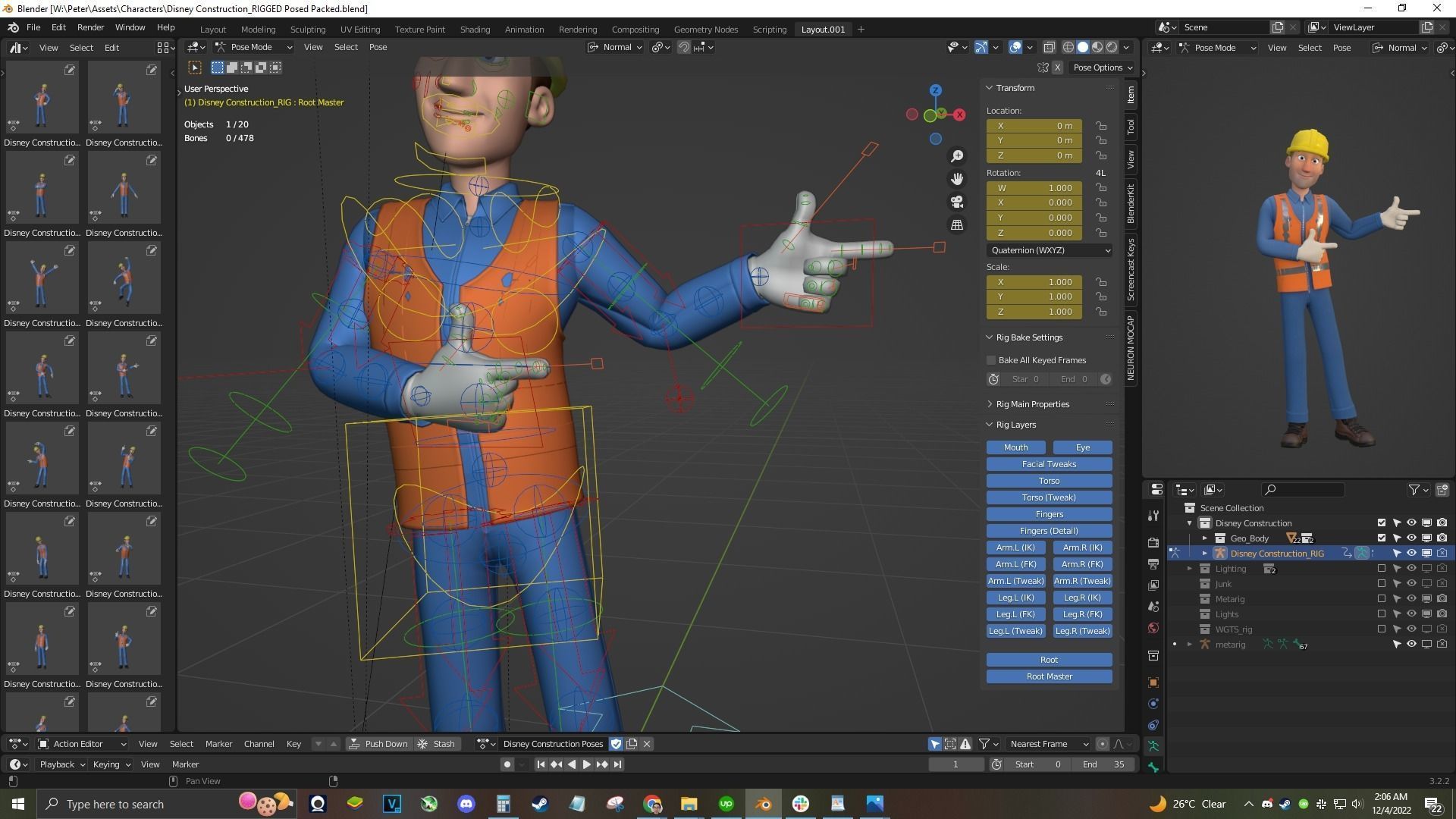Hide Geo_Body collection with eye icon
This screenshot has width=1456, height=819.
[1411, 538]
